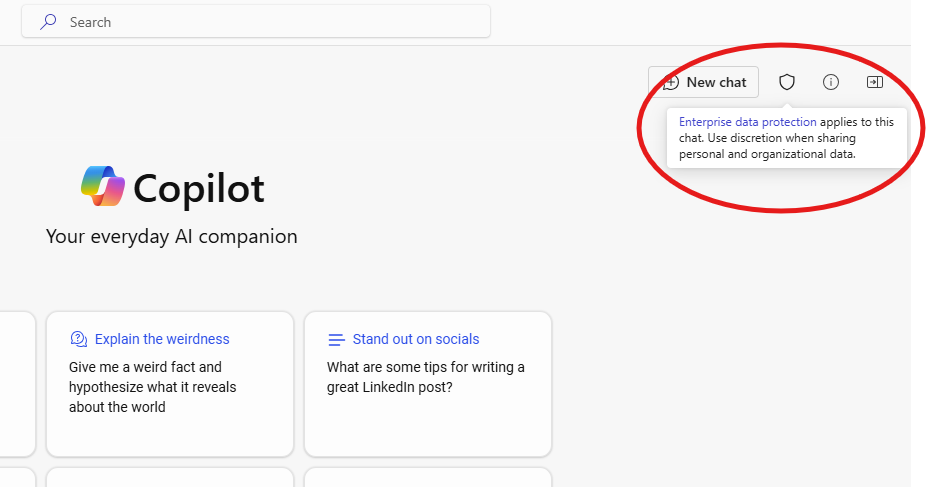
Task: Click the colorful Copilot logo
Action: tap(103, 186)
